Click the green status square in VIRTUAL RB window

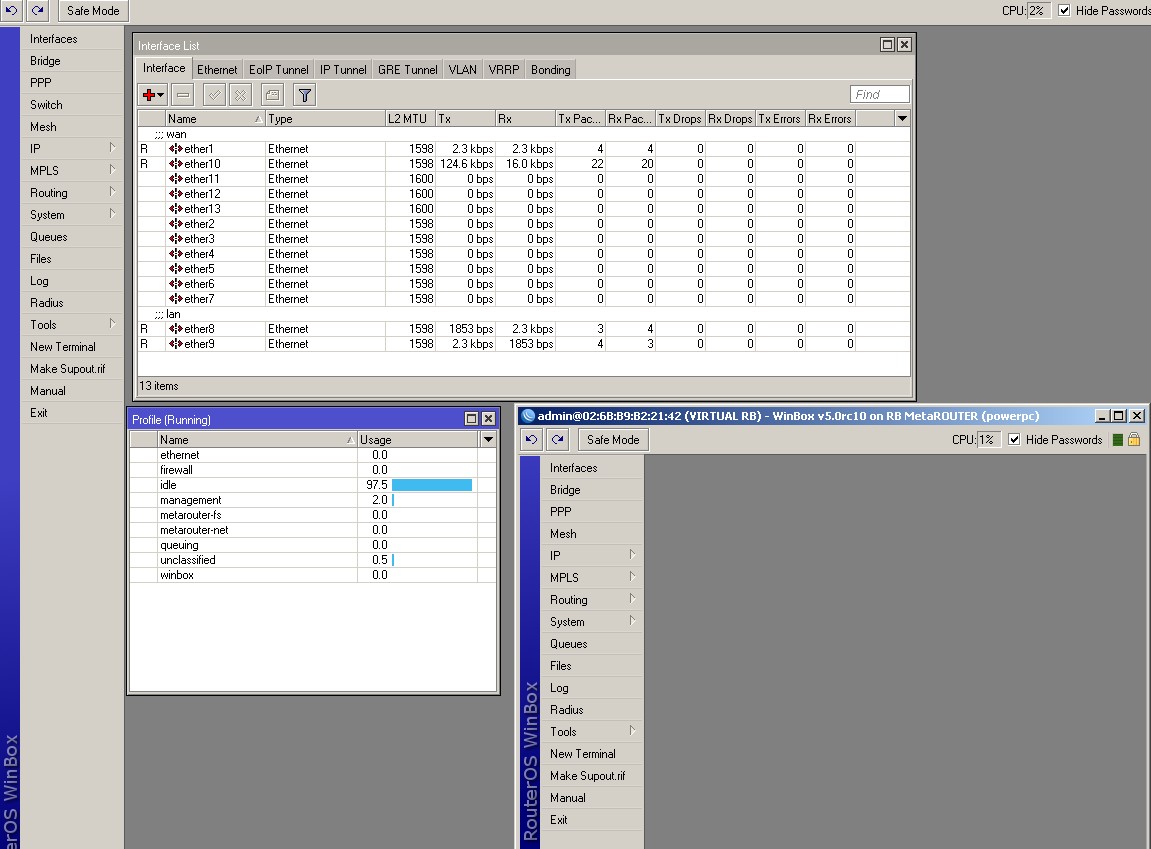click(1118, 440)
